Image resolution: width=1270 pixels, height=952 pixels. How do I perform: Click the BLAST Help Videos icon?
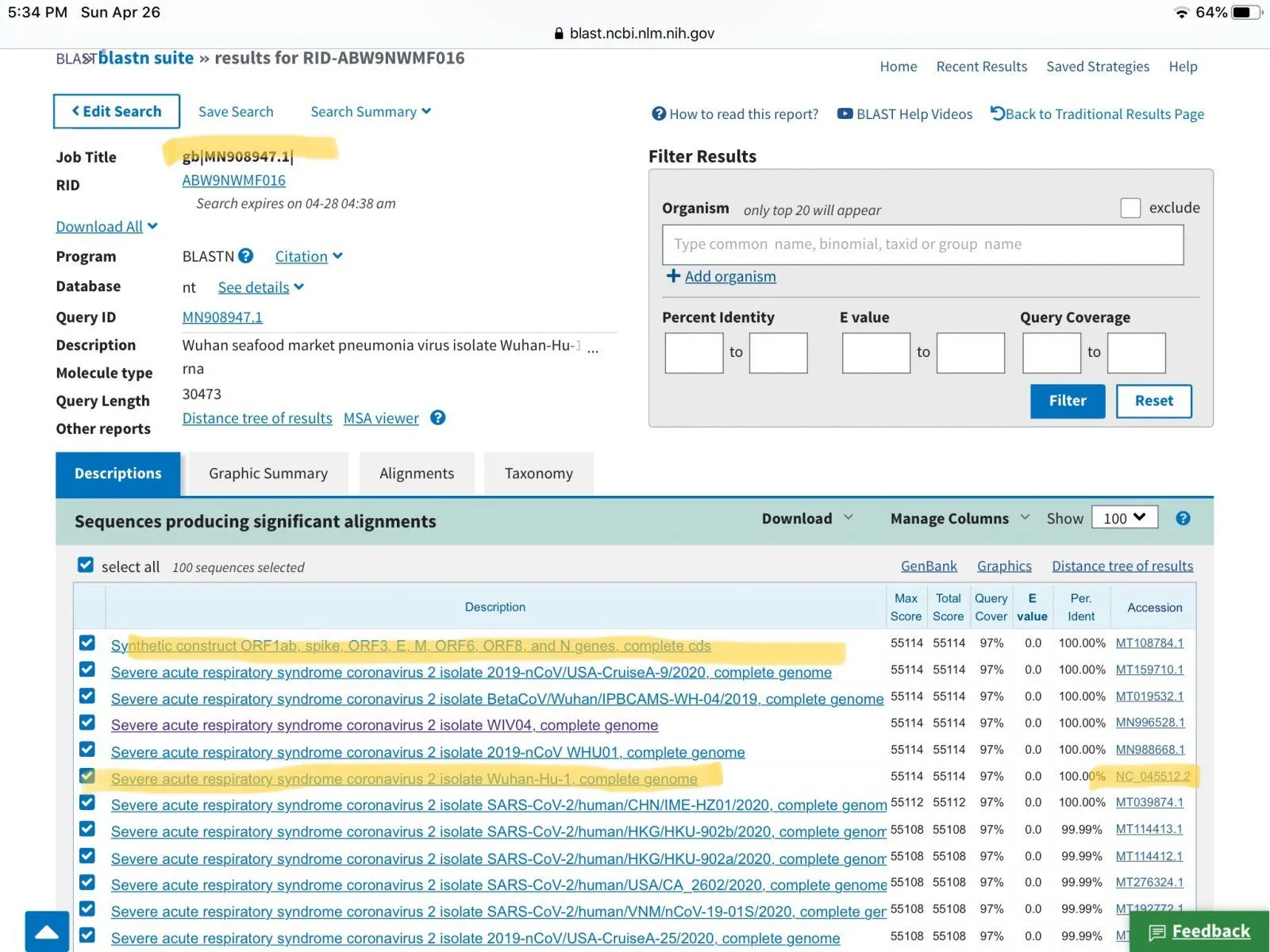(x=845, y=113)
